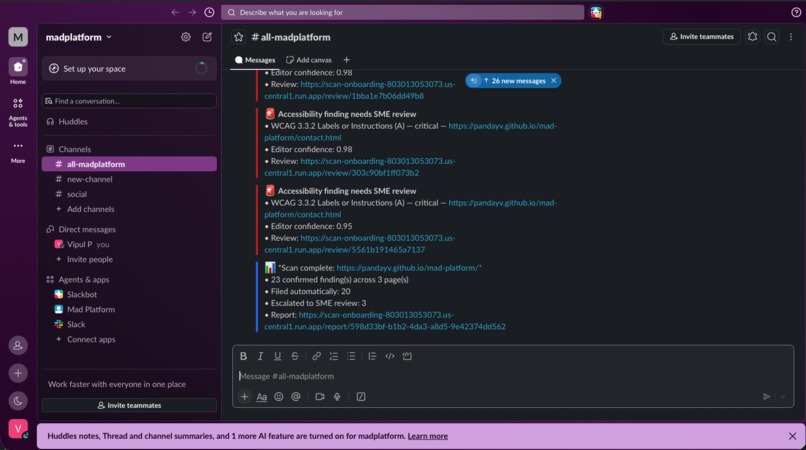
Task: Search in channel magnifier icon
Action: (x=772, y=37)
